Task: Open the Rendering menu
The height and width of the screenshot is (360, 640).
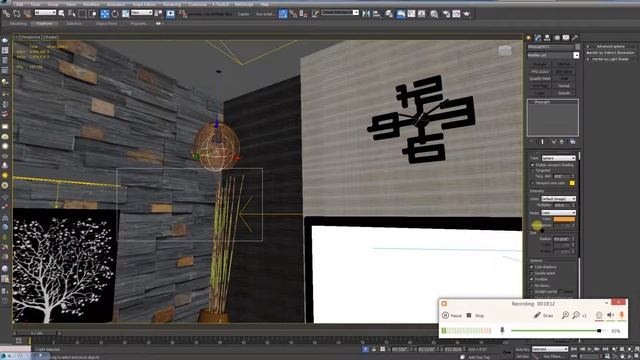Action: click(172, 4)
